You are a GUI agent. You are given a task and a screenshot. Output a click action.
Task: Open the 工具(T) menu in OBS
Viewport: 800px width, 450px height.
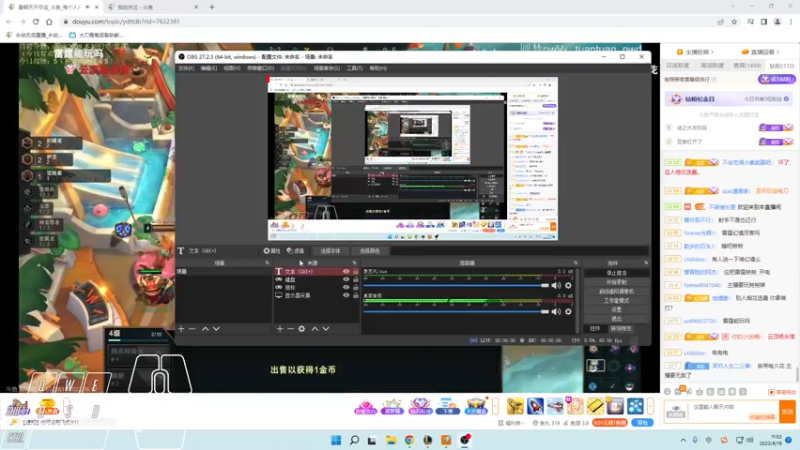click(355, 68)
